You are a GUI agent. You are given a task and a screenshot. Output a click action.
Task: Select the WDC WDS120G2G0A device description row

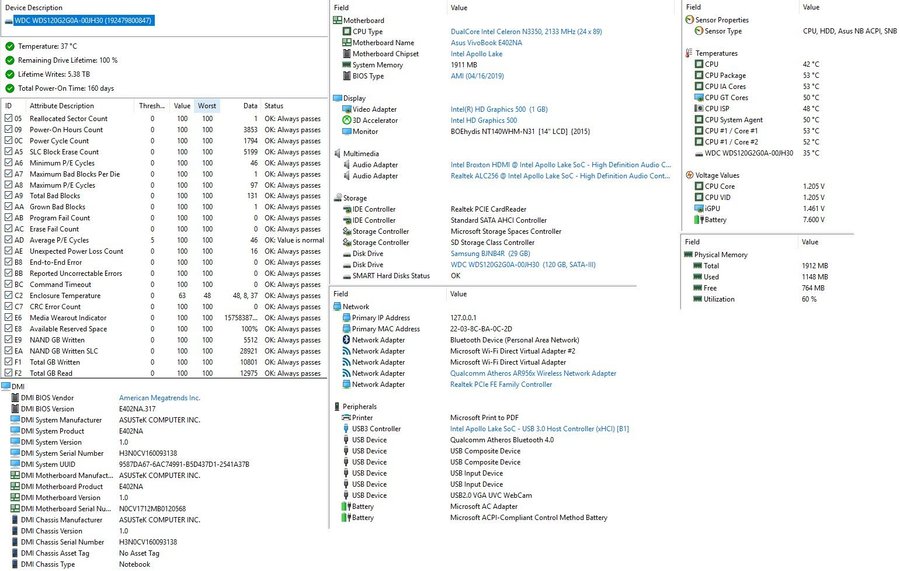pyautogui.click(x=82, y=20)
